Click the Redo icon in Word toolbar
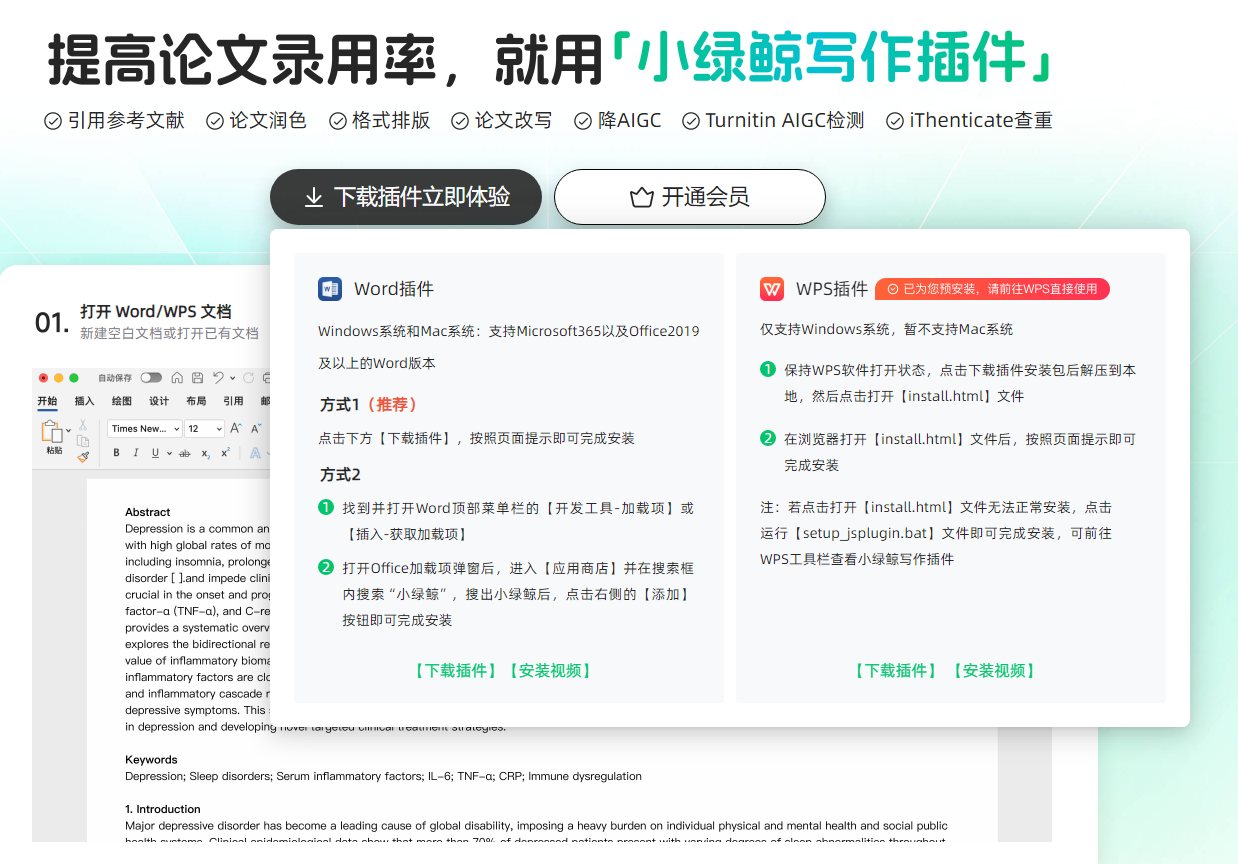 click(248, 378)
